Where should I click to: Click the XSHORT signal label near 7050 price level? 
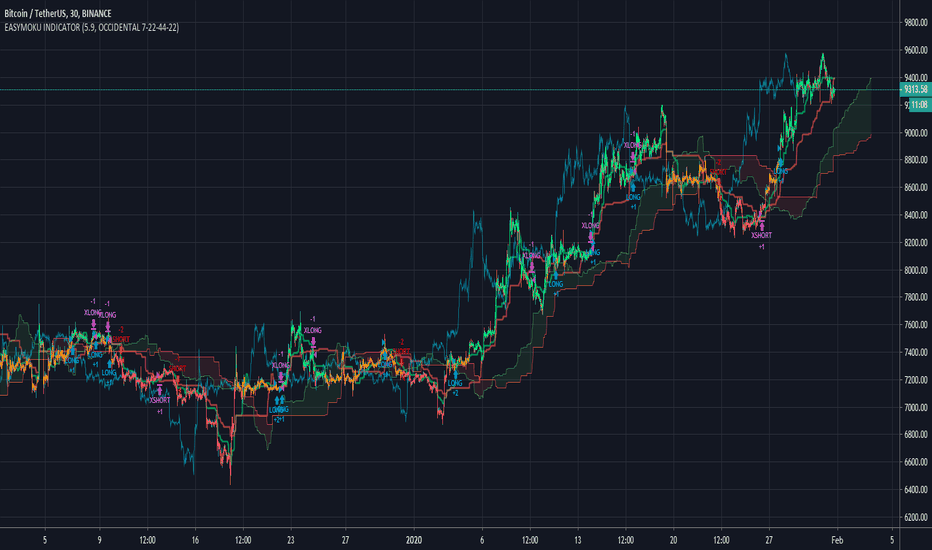pyautogui.click(x=160, y=400)
